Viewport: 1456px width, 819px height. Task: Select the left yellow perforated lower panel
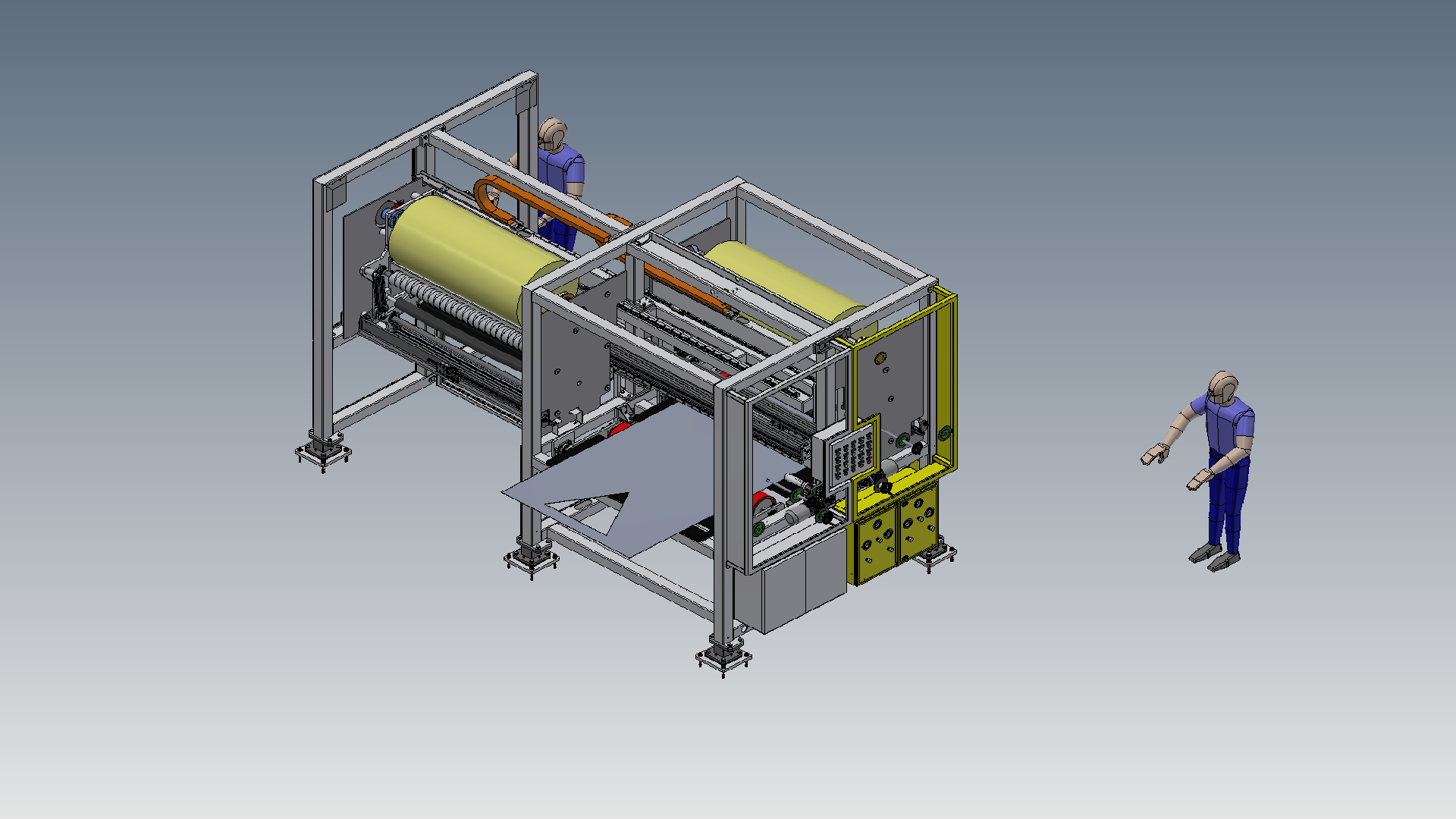pyautogui.click(x=876, y=544)
